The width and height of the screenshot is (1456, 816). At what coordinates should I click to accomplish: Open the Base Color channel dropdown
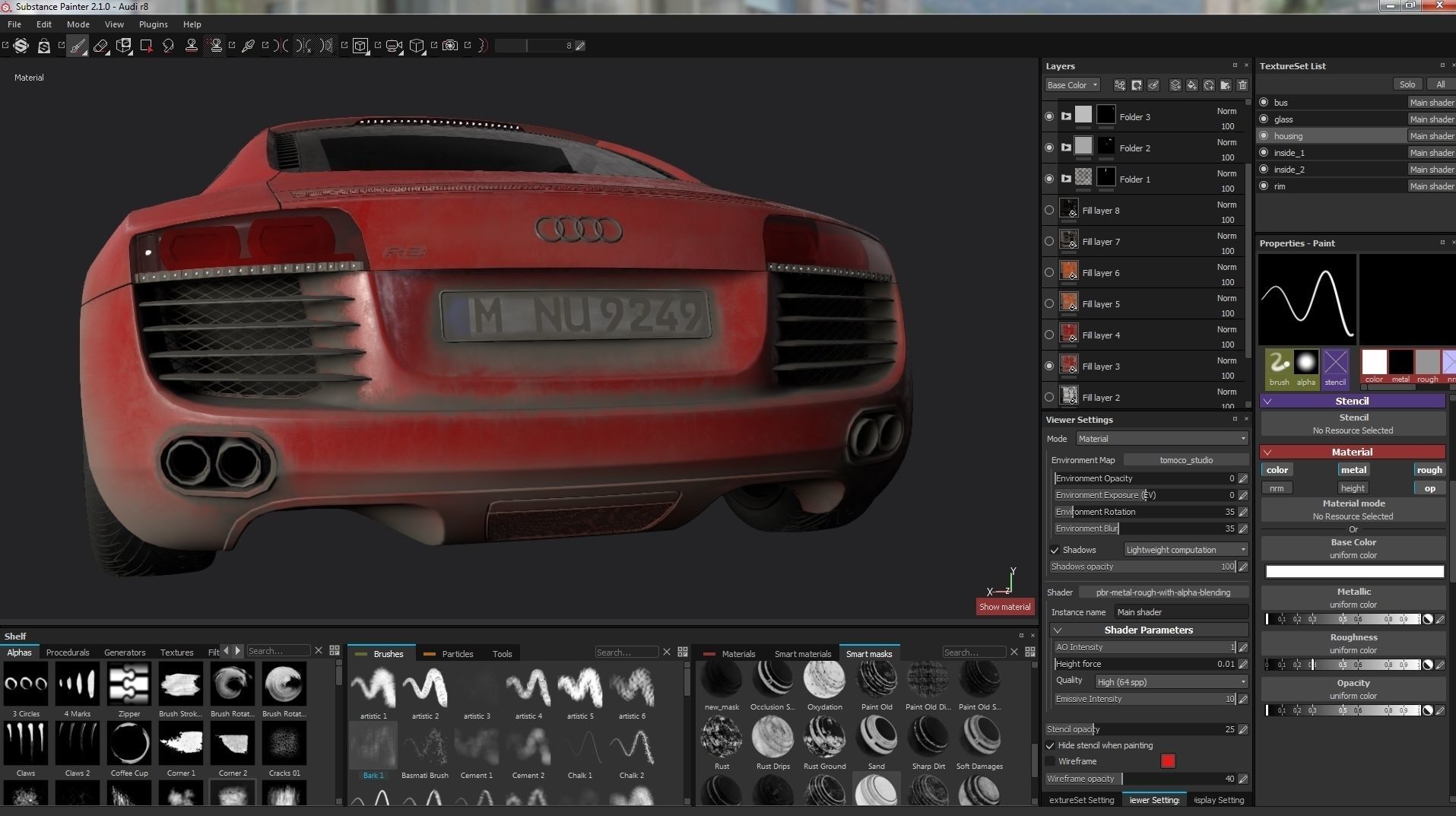tap(1072, 84)
